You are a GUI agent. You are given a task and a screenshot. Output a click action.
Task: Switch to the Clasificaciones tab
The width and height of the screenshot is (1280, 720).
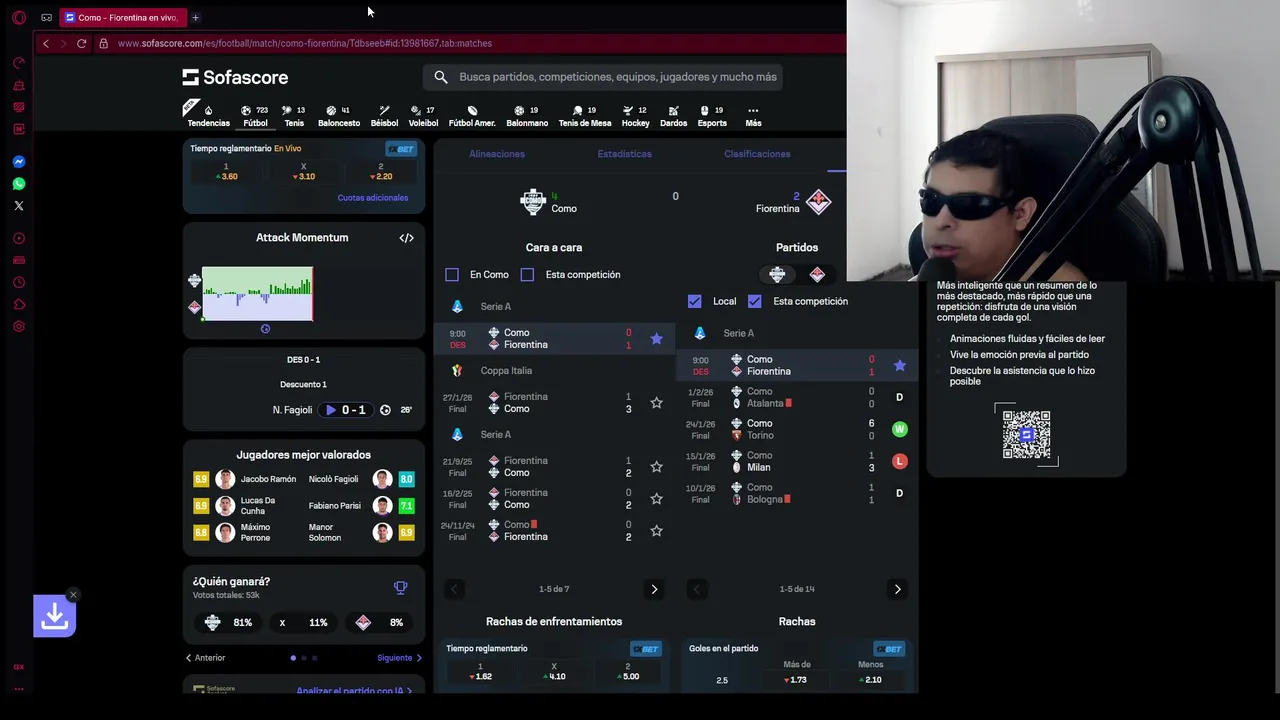point(757,154)
